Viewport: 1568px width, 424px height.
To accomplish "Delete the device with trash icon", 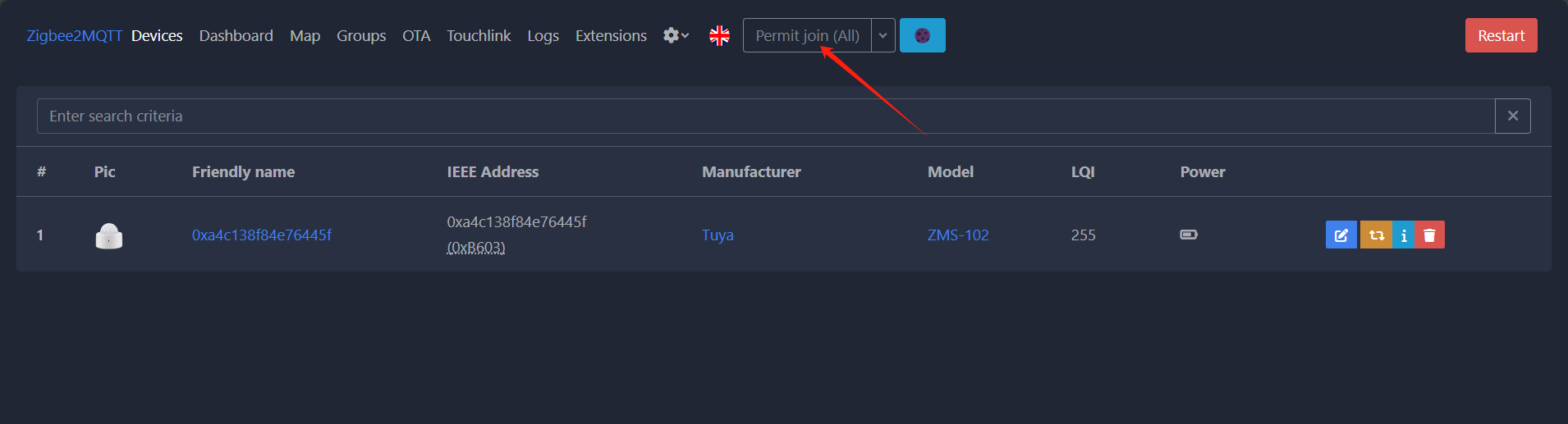I will pyautogui.click(x=1429, y=235).
